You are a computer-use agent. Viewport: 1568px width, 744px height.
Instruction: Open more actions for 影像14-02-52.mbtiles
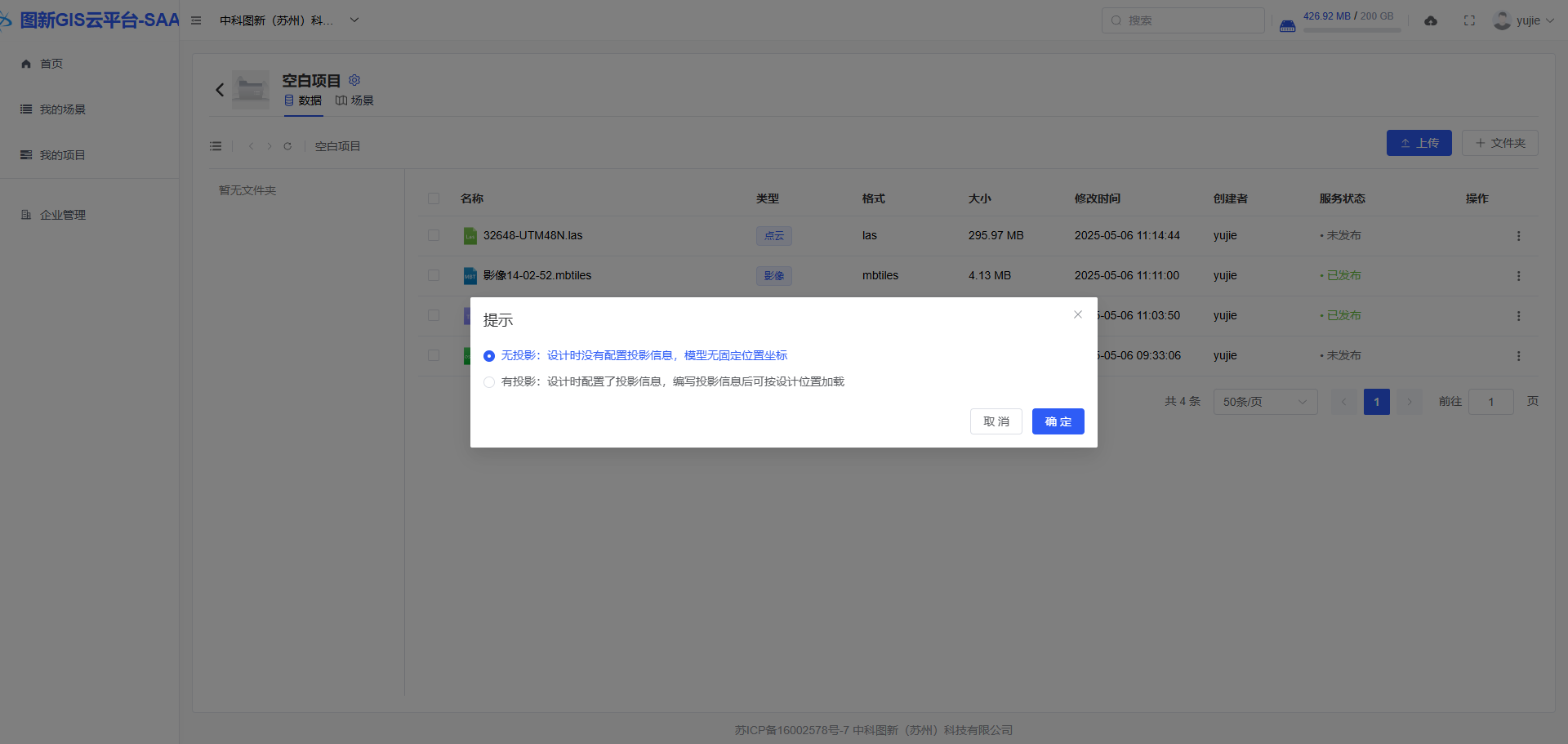coord(1518,276)
